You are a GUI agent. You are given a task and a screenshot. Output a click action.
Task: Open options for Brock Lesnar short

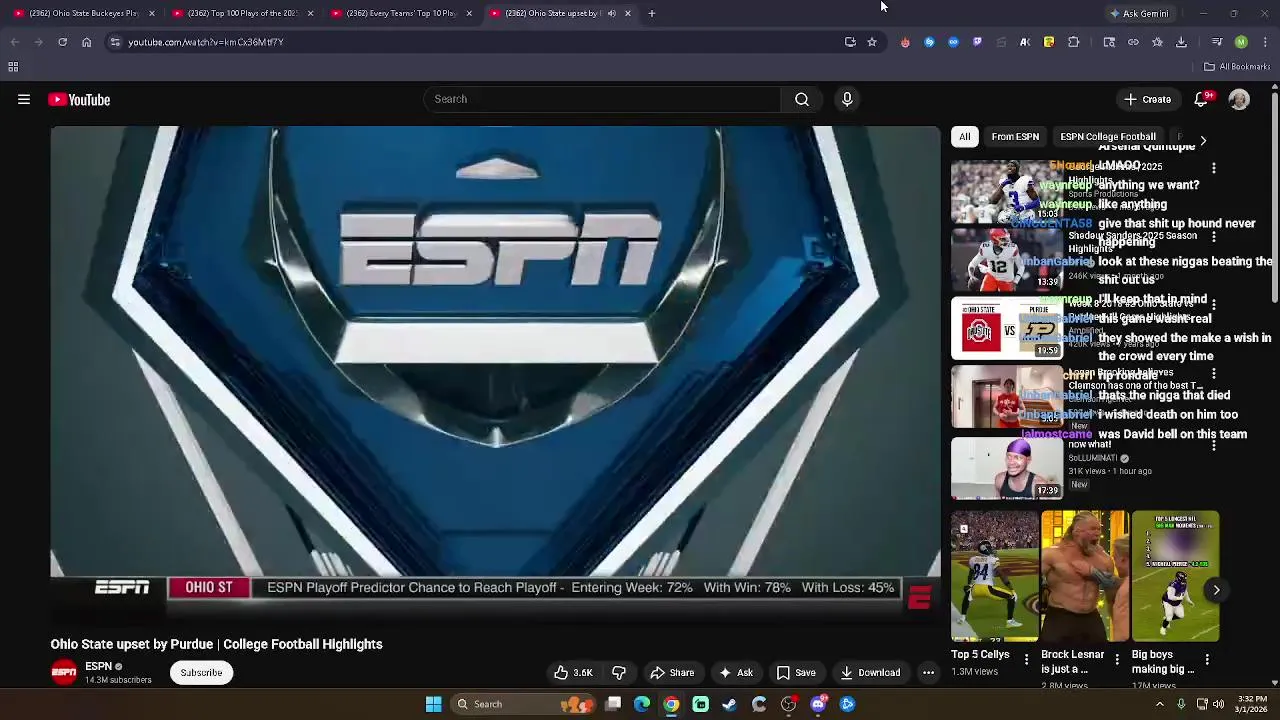click(1117, 659)
